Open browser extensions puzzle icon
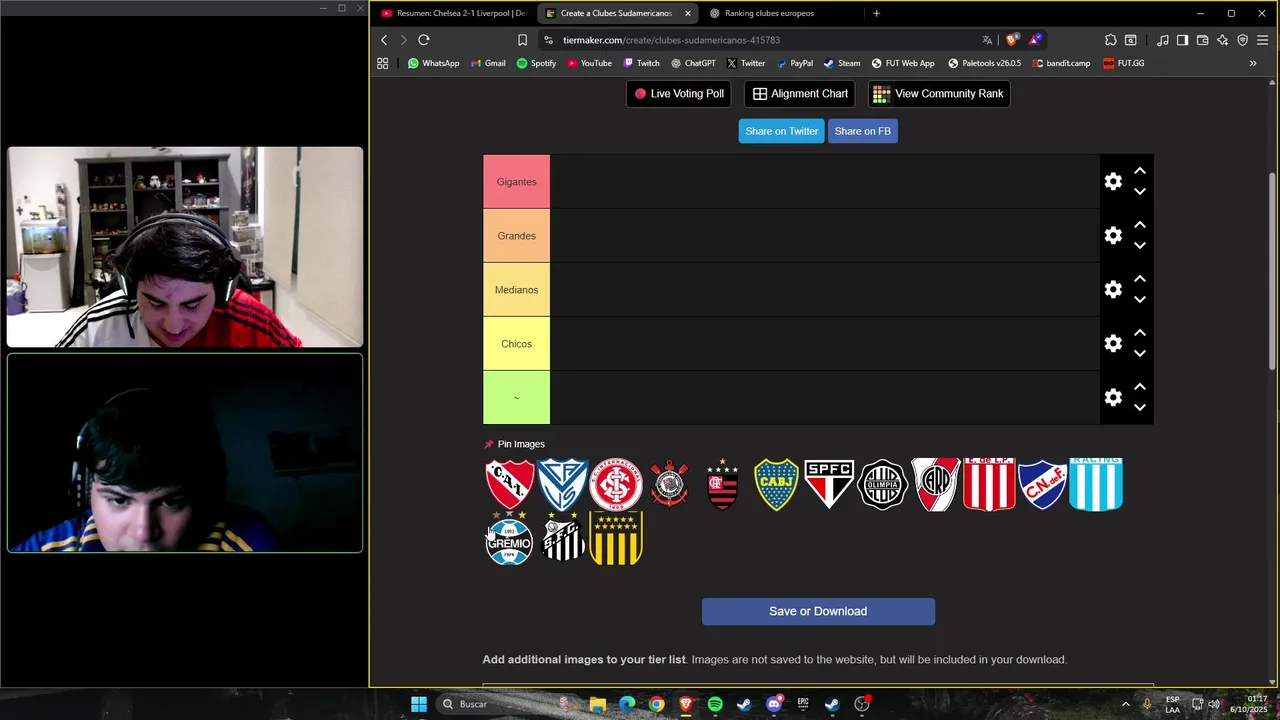The width and height of the screenshot is (1280, 720). click(x=1111, y=40)
